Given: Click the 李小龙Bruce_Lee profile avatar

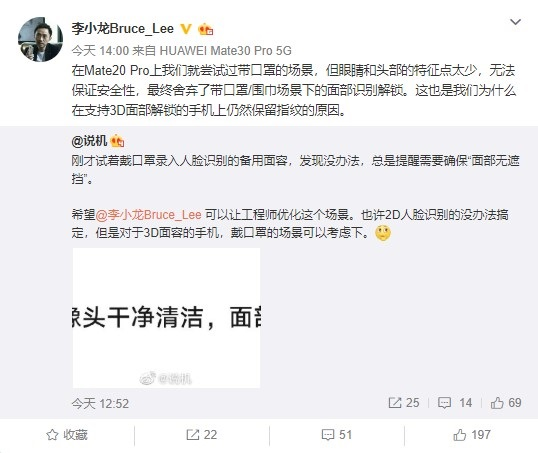Looking at the screenshot, I should (x=40, y=39).
